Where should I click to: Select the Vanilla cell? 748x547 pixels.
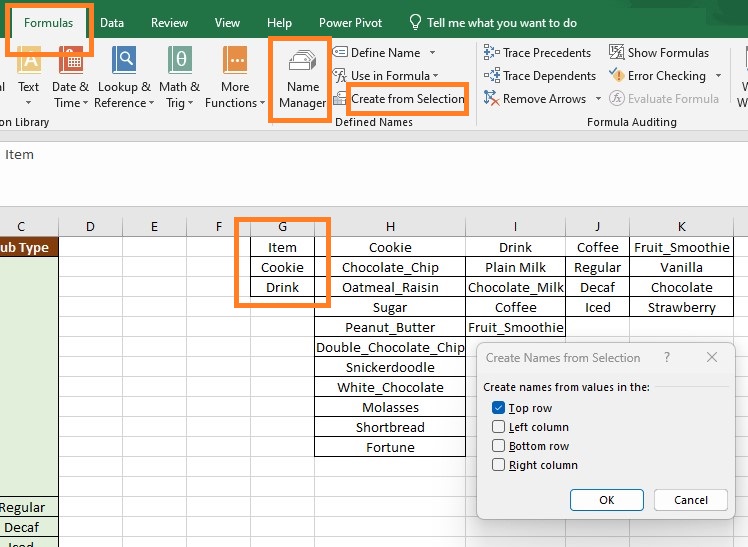point(681,267)
